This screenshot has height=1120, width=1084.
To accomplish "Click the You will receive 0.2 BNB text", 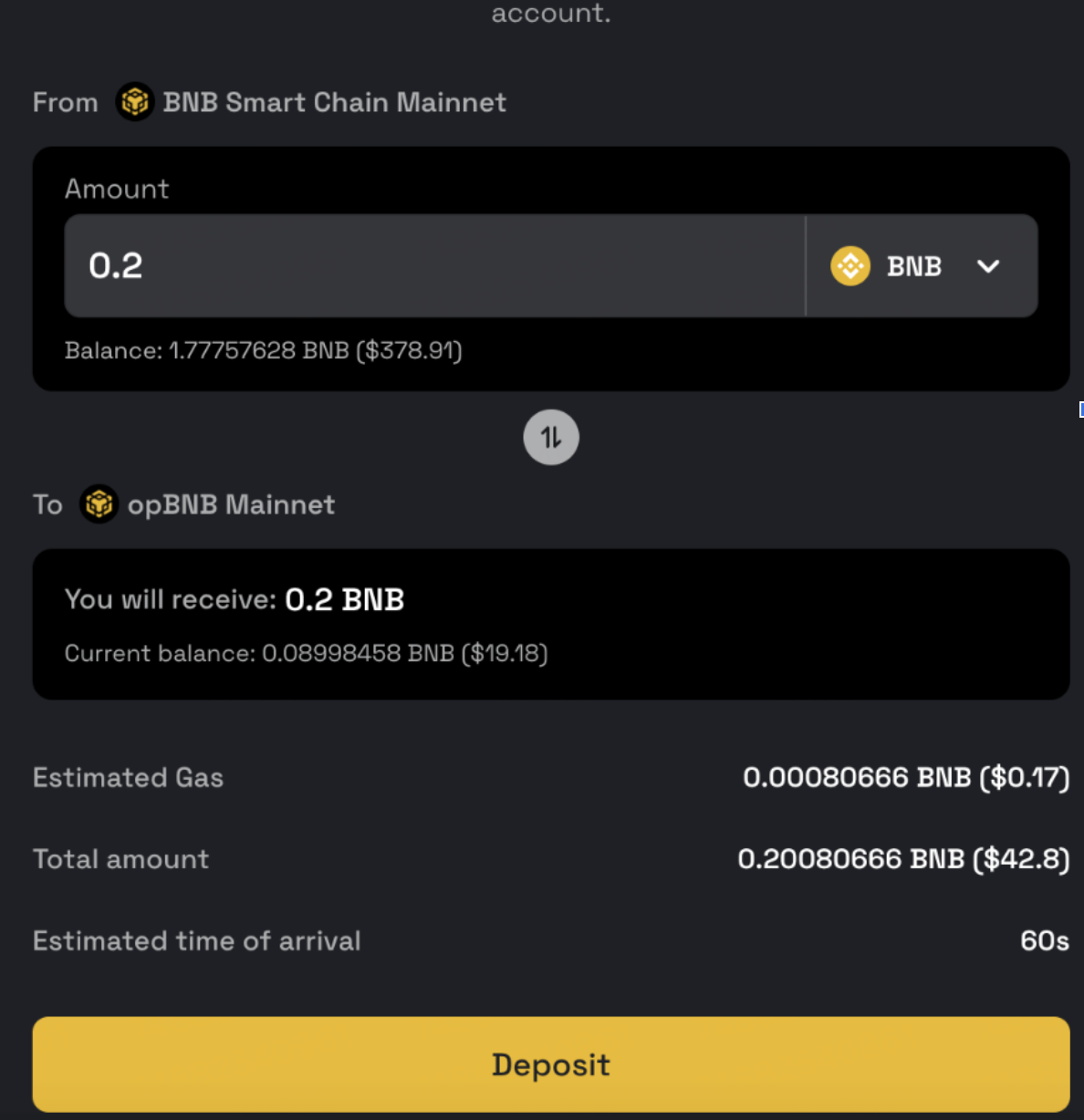I will pos(235,599).
